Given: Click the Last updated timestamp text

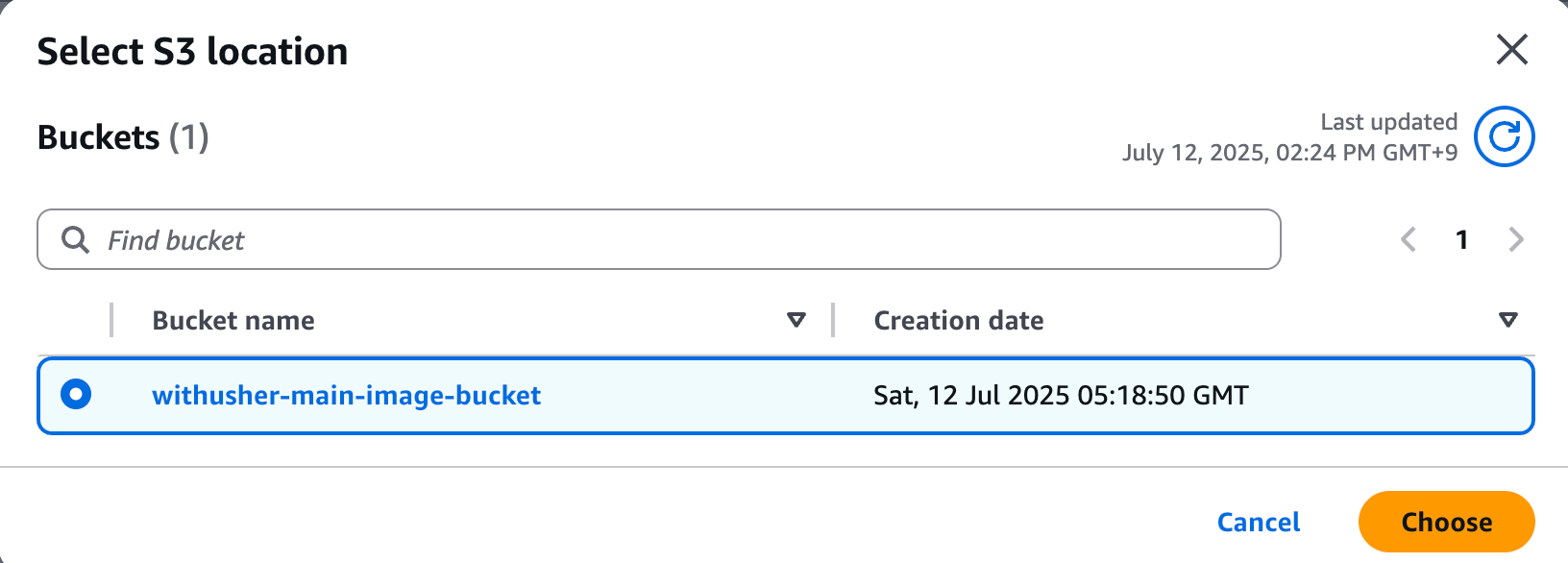Looking at the screenshot, I should [1289, 137].
